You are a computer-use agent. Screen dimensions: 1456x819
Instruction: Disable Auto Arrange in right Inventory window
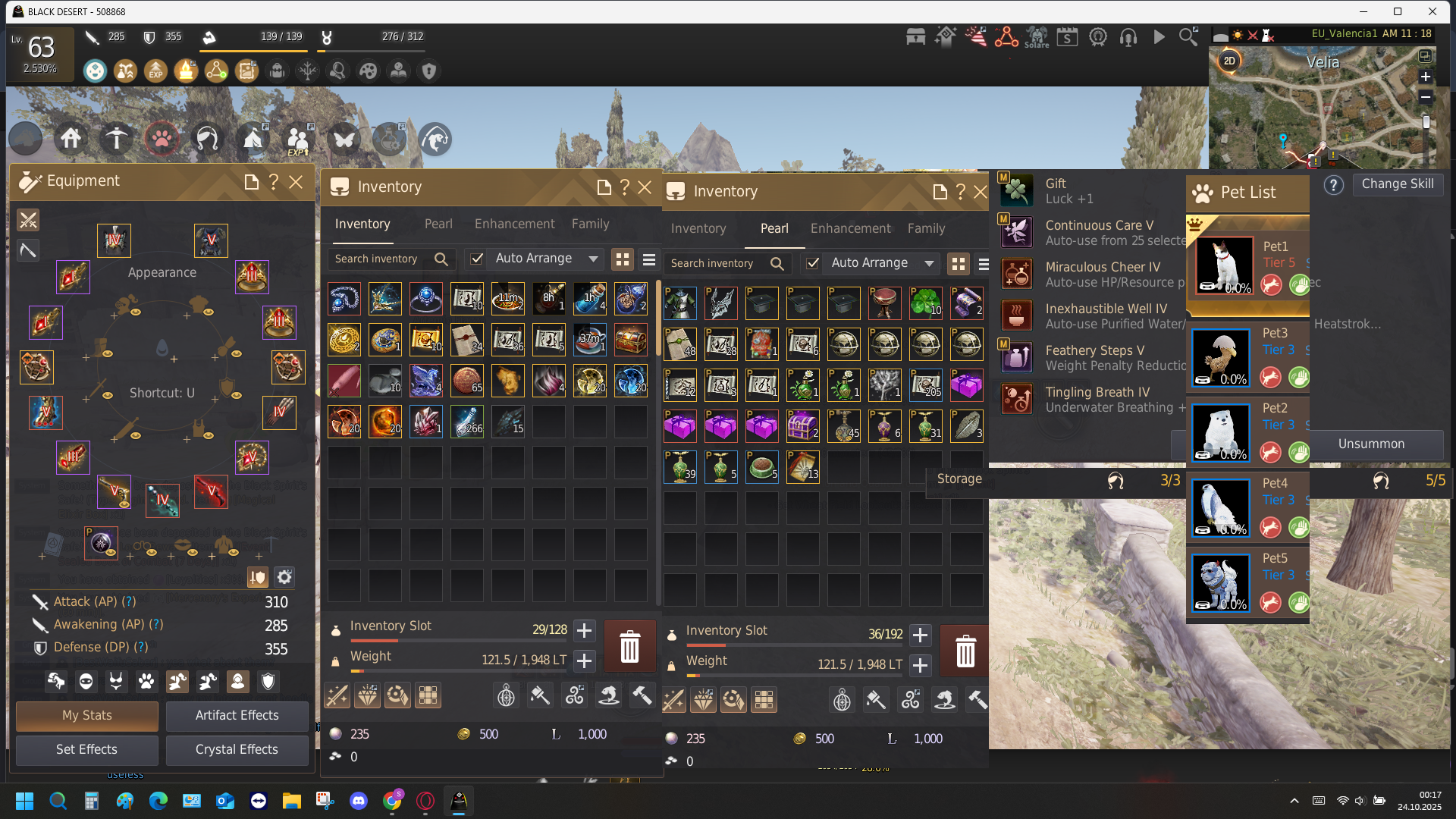(x=813, y=263)
